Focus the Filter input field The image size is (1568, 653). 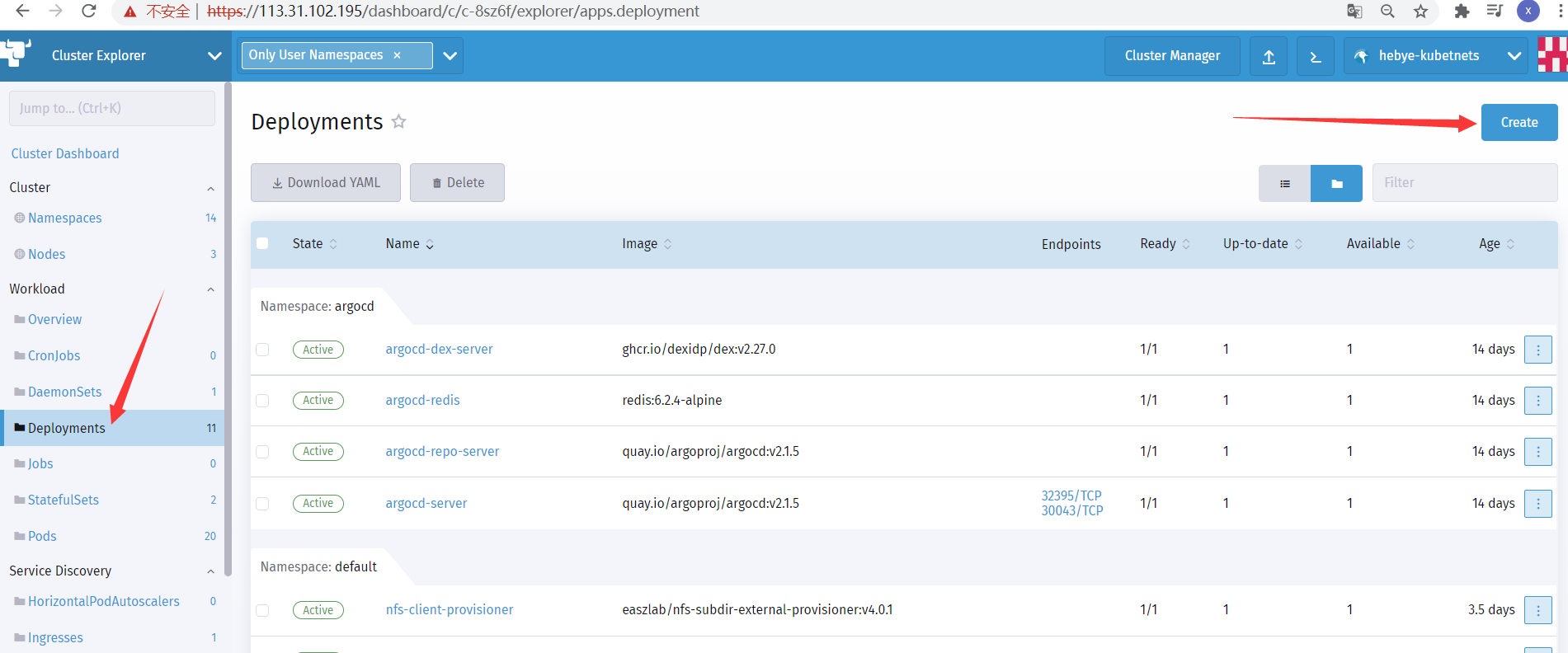pyautogui.click(x=1465, y=183)
